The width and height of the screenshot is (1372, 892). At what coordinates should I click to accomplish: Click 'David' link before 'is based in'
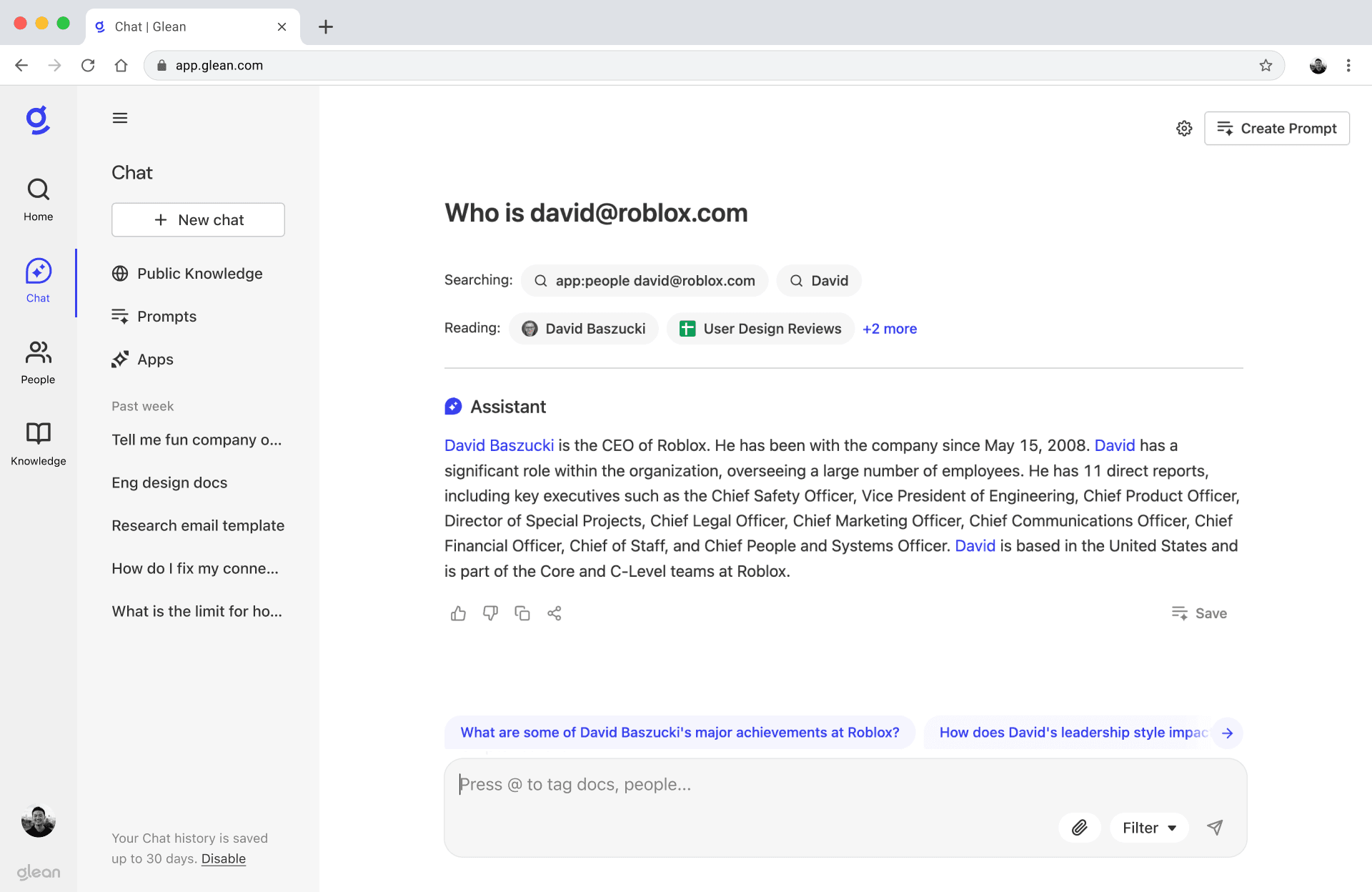point(975,546)
